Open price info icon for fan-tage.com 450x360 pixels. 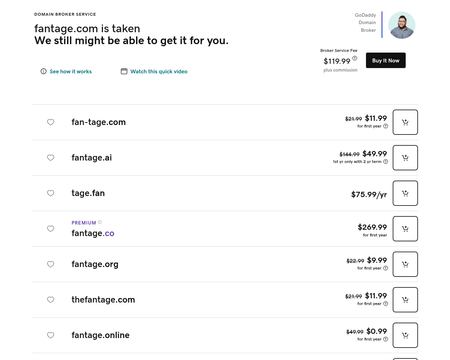386,126
